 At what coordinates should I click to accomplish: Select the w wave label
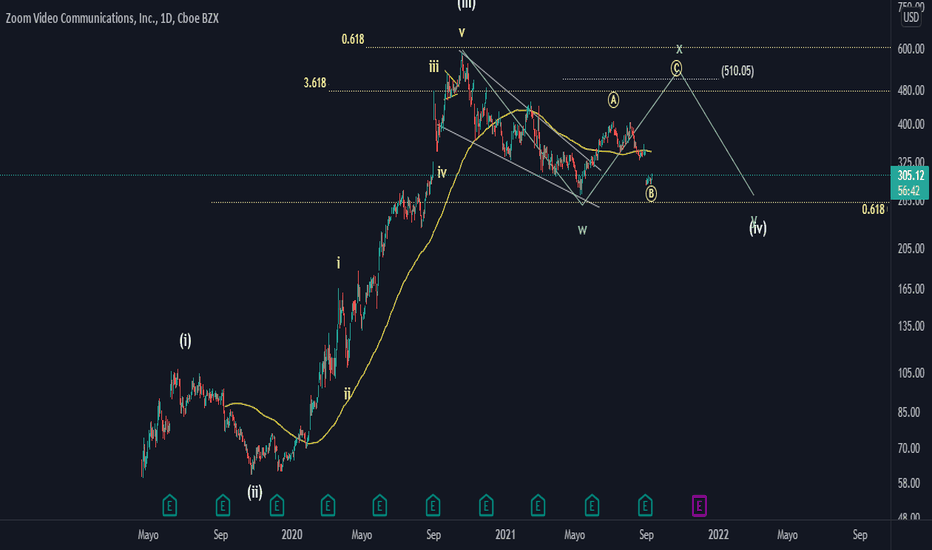point(582,230)
